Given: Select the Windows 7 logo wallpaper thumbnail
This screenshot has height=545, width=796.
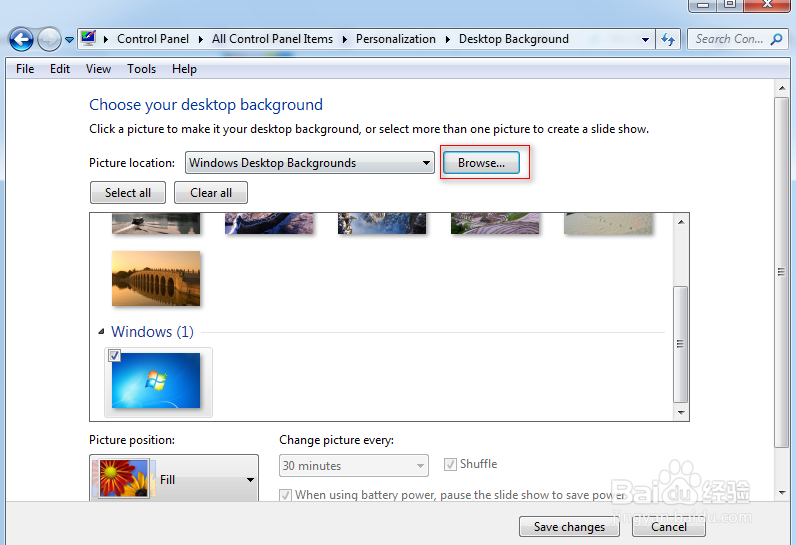Looking at the screenshot, I should point(156,381).
